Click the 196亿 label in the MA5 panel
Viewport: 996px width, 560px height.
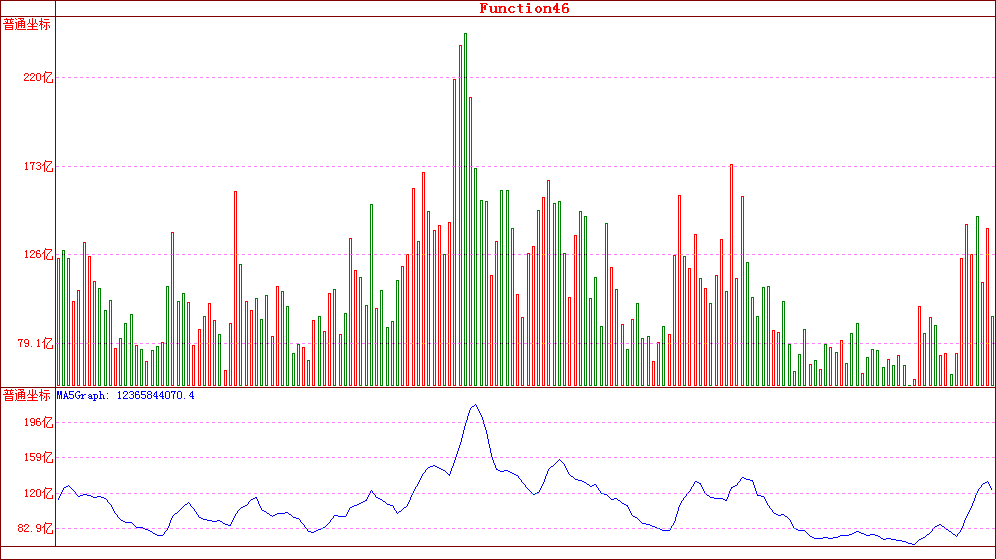tap(38, 423)
